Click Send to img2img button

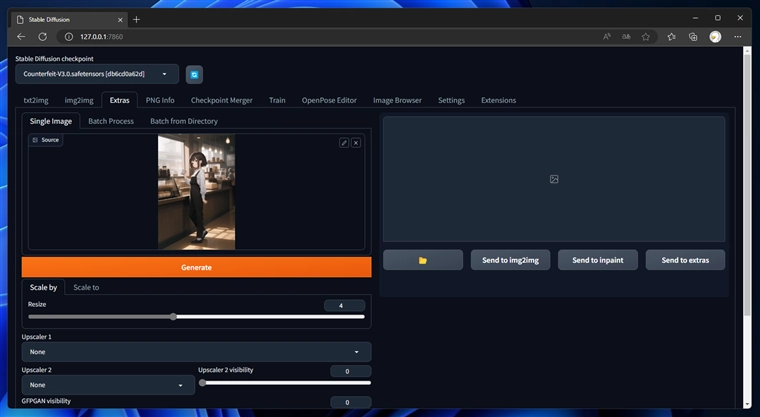(x=510, y=260)
